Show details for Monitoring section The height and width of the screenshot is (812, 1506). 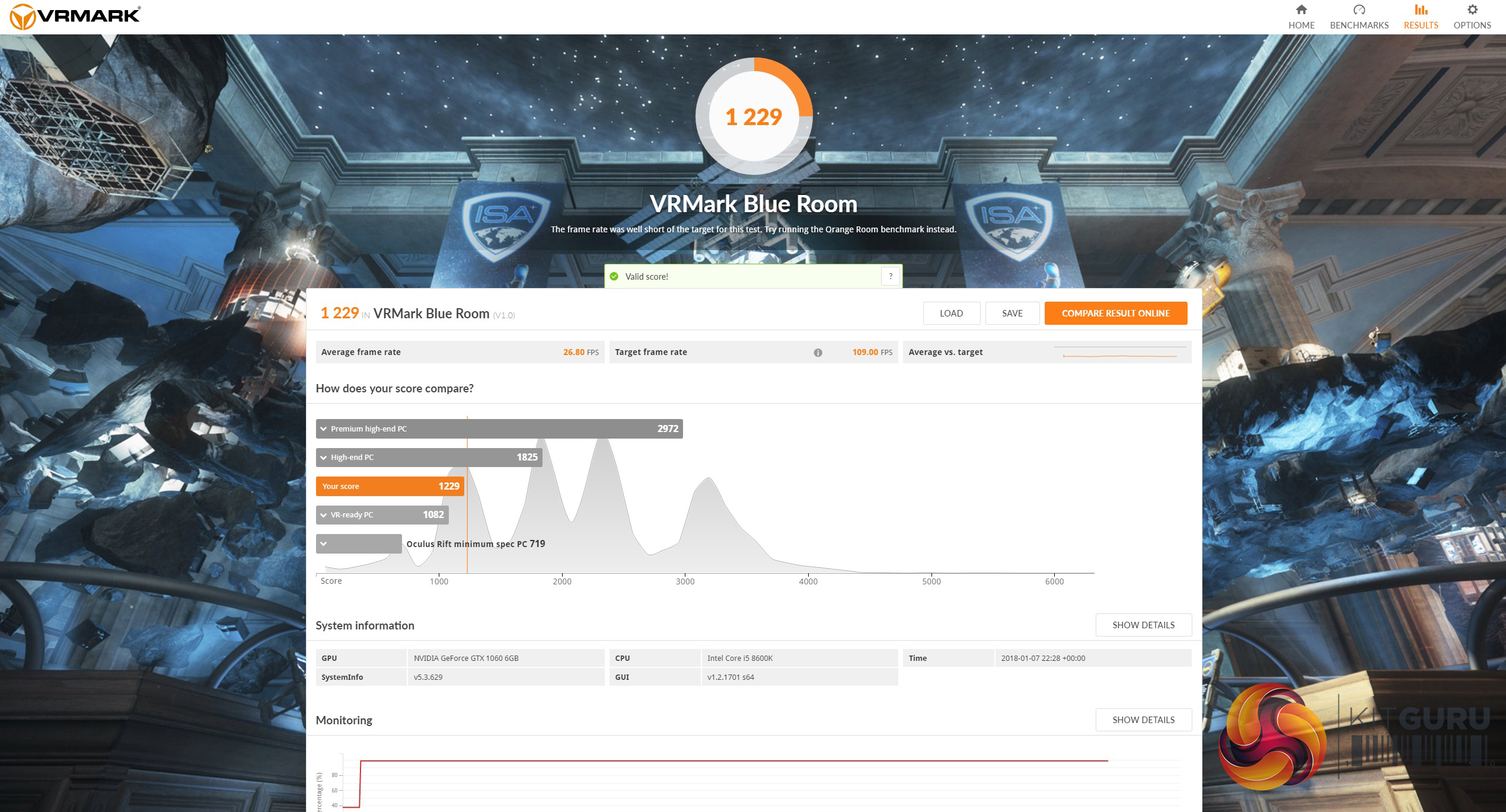(1143, 720)
